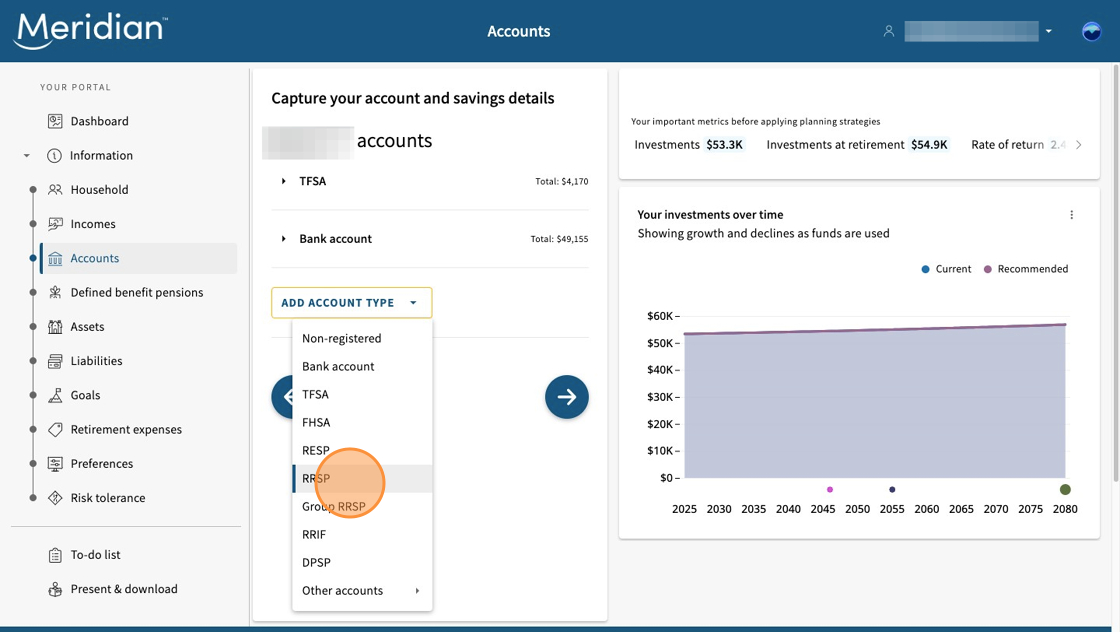Click the dark timeline marker near 2055

point(892,490)
